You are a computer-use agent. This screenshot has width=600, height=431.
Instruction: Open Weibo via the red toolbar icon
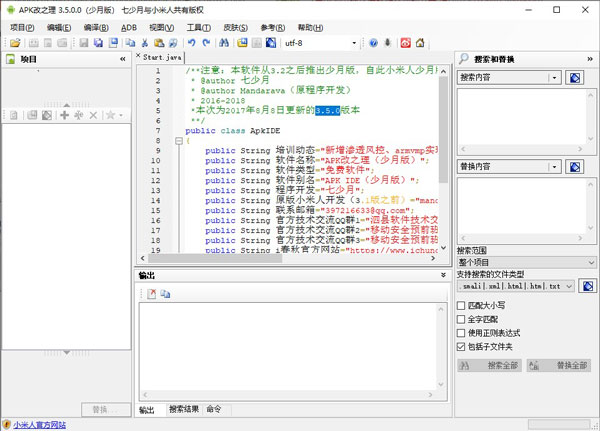(x=406, y=43)
